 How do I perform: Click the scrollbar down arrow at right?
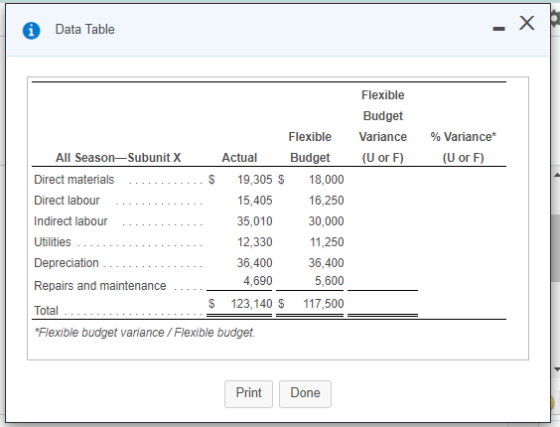(557, 370)
